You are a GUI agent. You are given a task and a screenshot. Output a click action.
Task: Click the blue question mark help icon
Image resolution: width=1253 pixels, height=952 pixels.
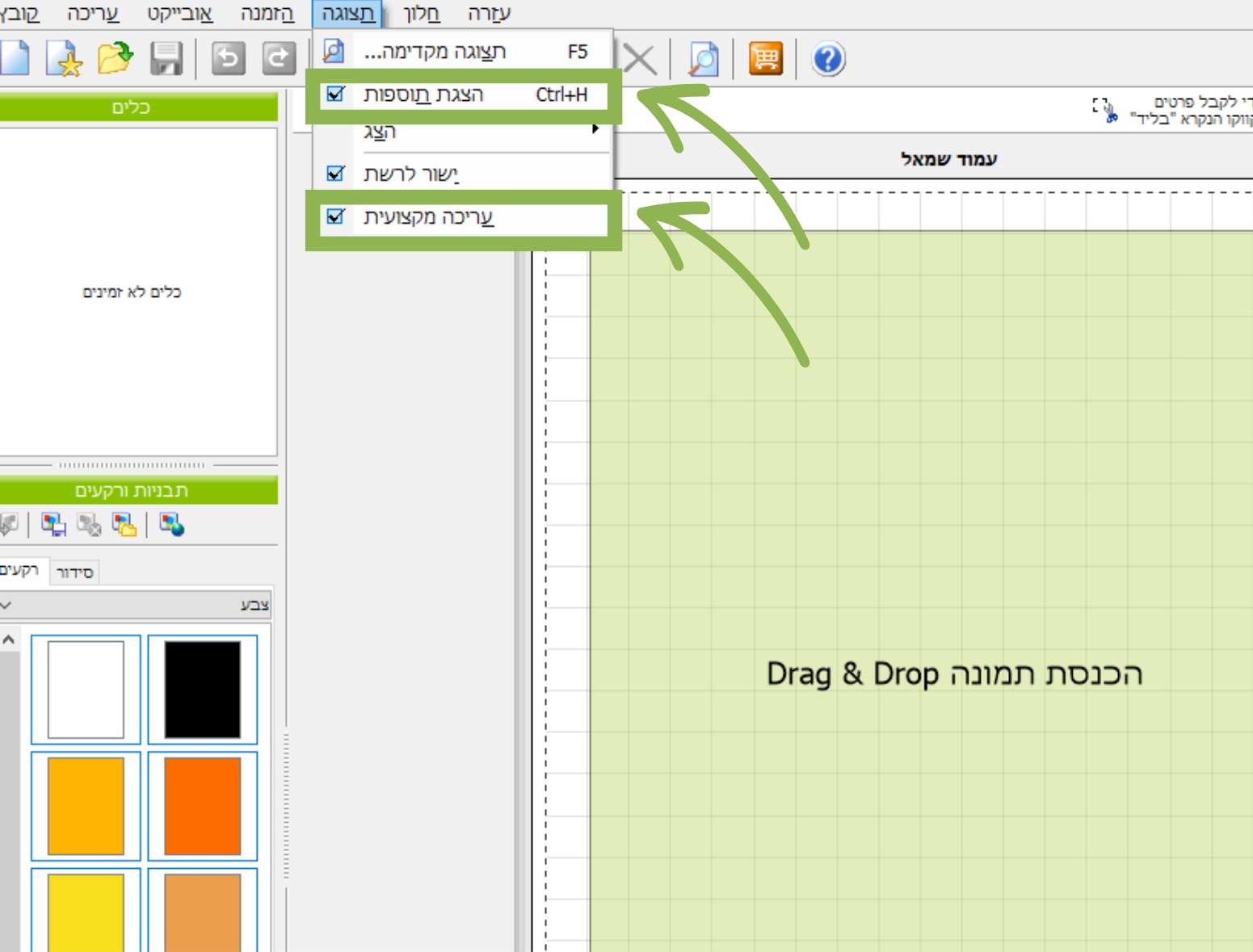(828, 59)
